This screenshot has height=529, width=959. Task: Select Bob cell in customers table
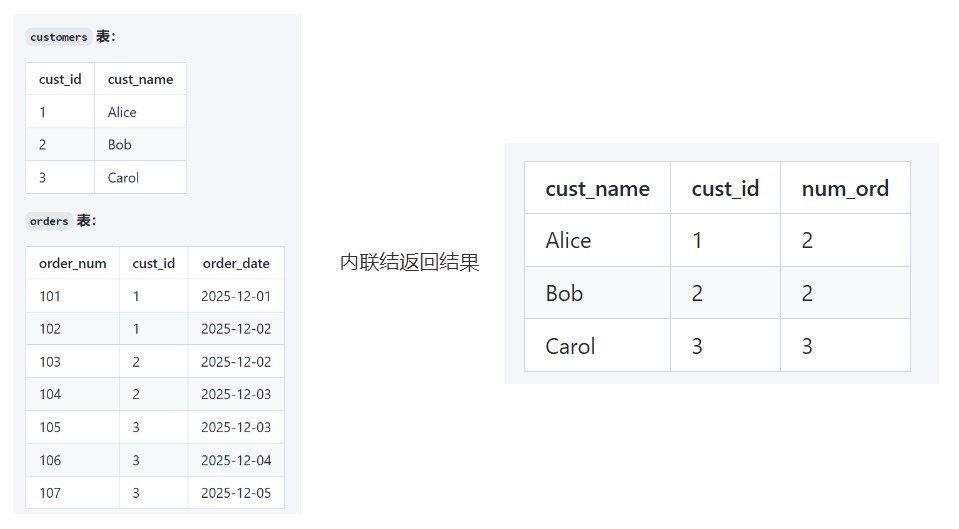click(x=120, y=144)
